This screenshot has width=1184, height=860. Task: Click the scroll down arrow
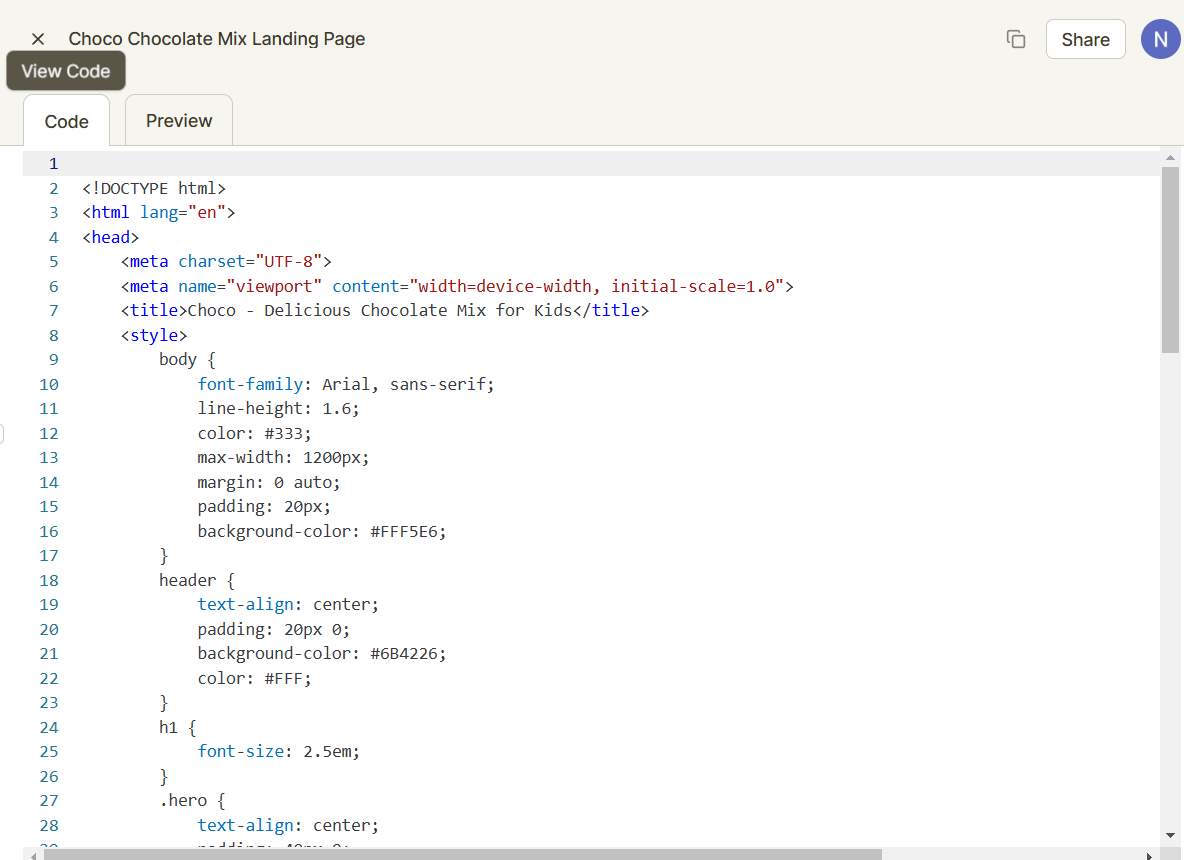click(1170, 835)
